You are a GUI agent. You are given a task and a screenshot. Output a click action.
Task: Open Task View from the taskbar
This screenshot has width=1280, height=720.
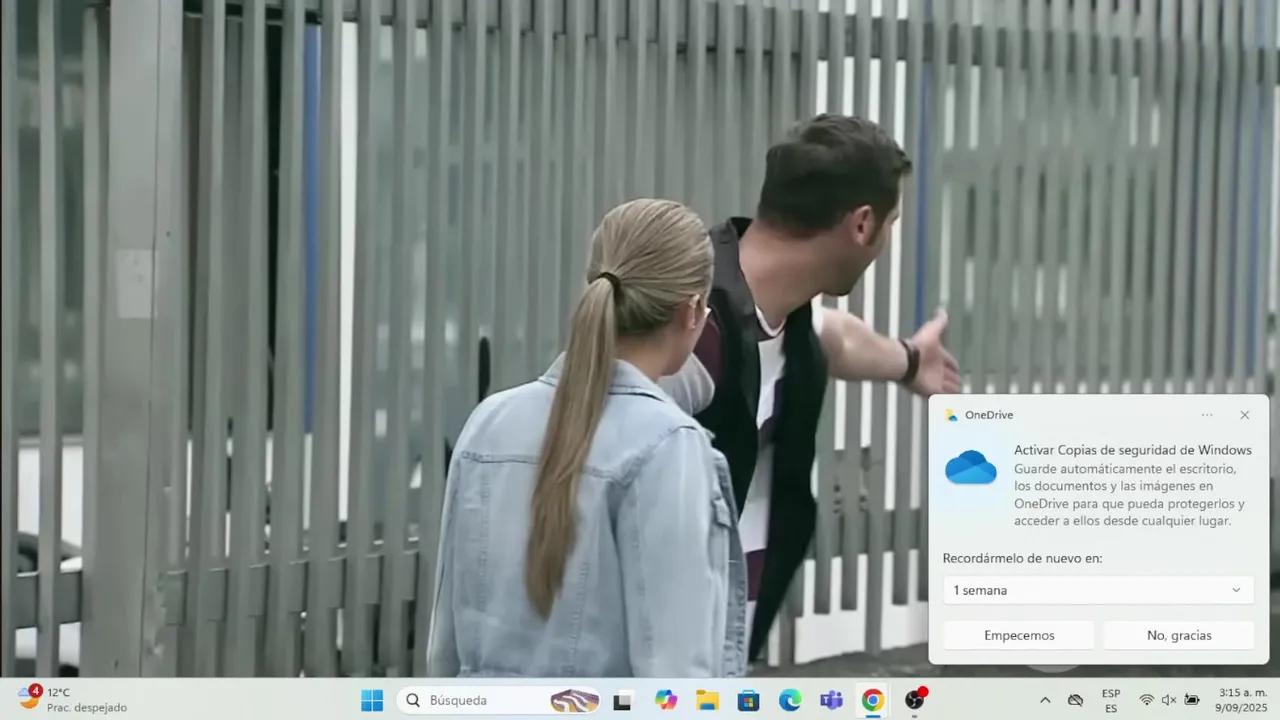pos(622,700)
